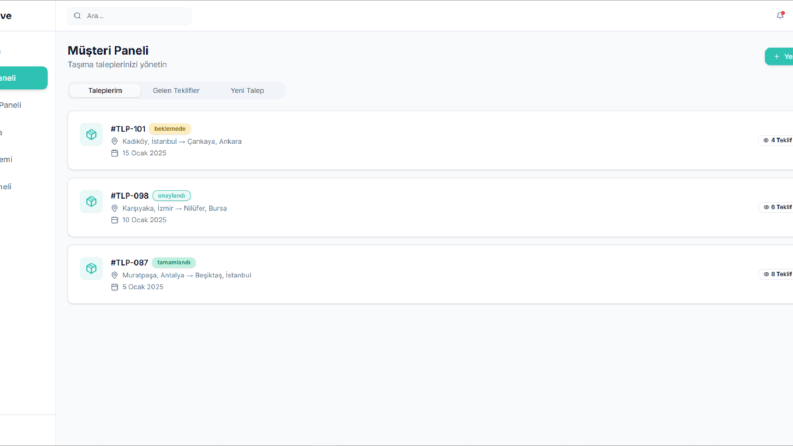This screenshot has height=446, width=793.
Task: Open request #TLP-087 title
Action: (x=129, y=262)
